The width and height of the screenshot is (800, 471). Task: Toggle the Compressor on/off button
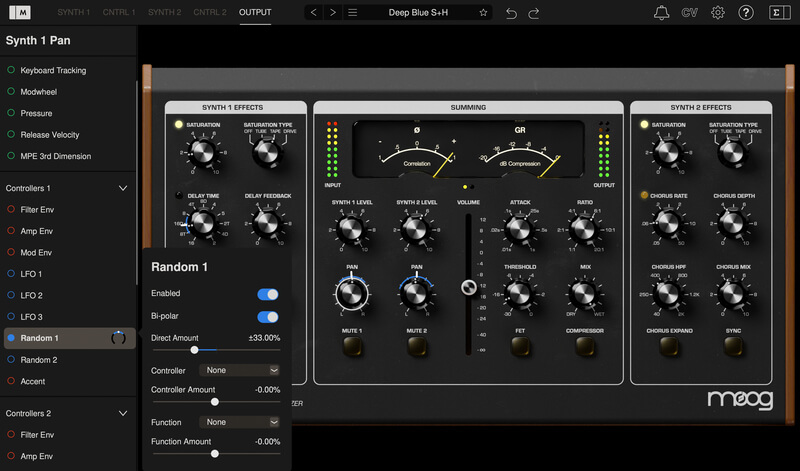tap(585, 346)
